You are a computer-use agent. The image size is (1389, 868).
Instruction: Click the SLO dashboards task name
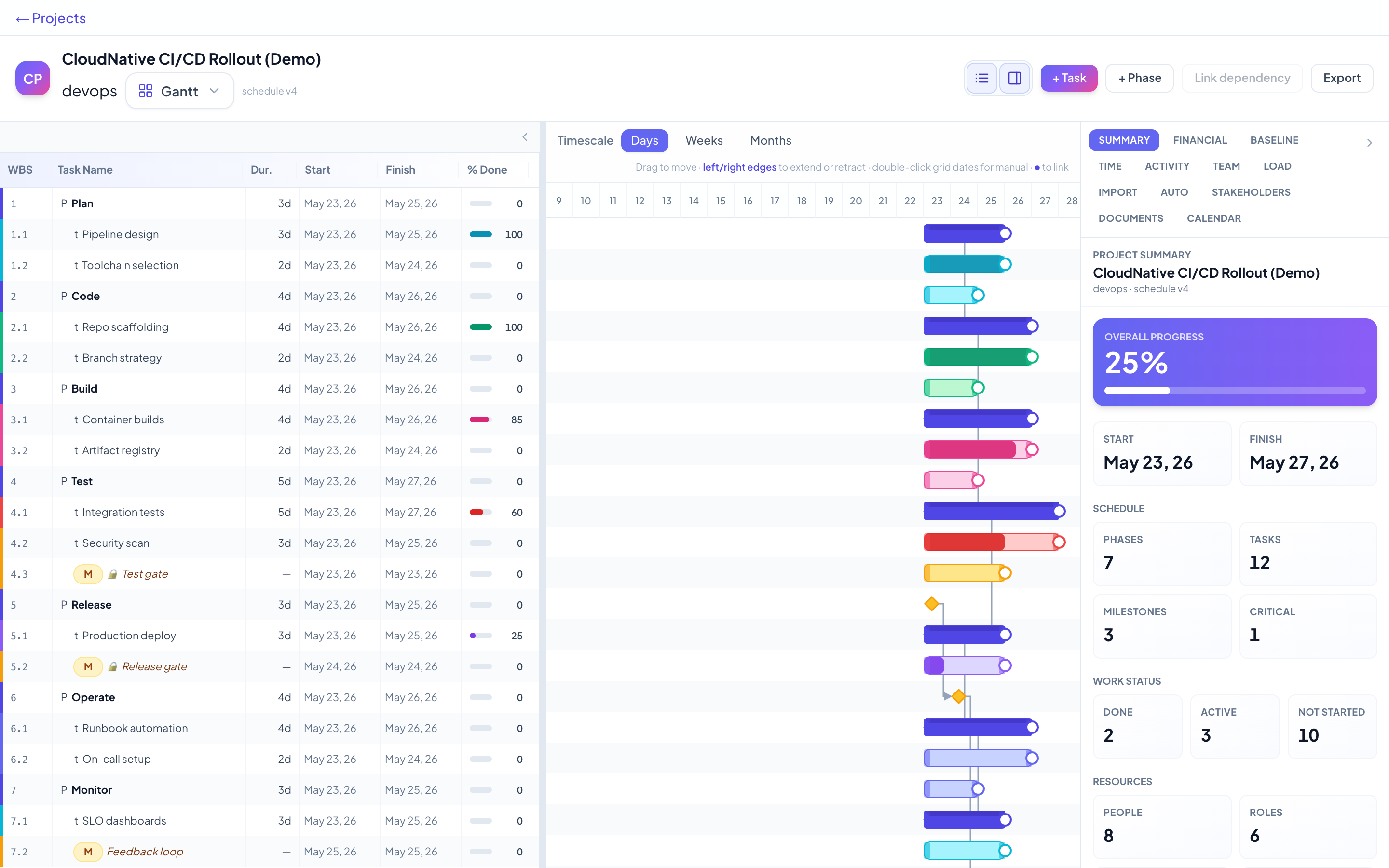tap(124, 821)
